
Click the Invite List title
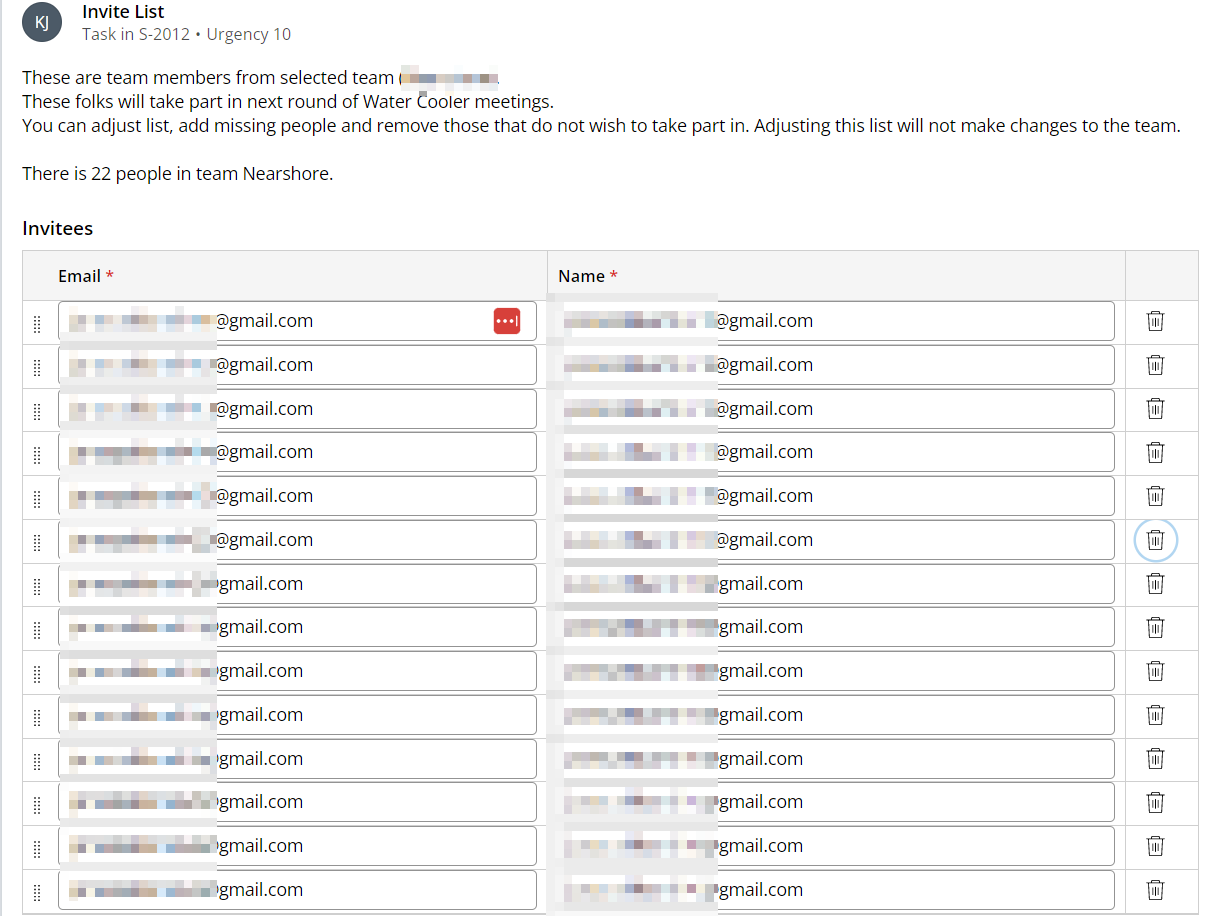click(x=123, y=12)
